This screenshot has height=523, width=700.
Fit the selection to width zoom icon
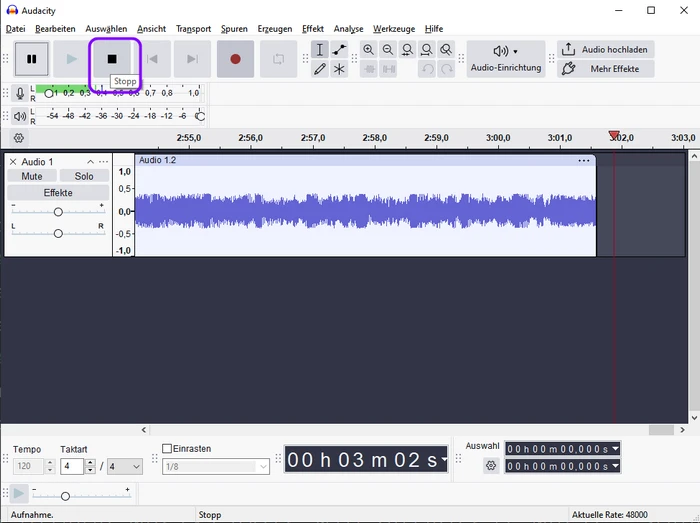click(x=407, y=50)
